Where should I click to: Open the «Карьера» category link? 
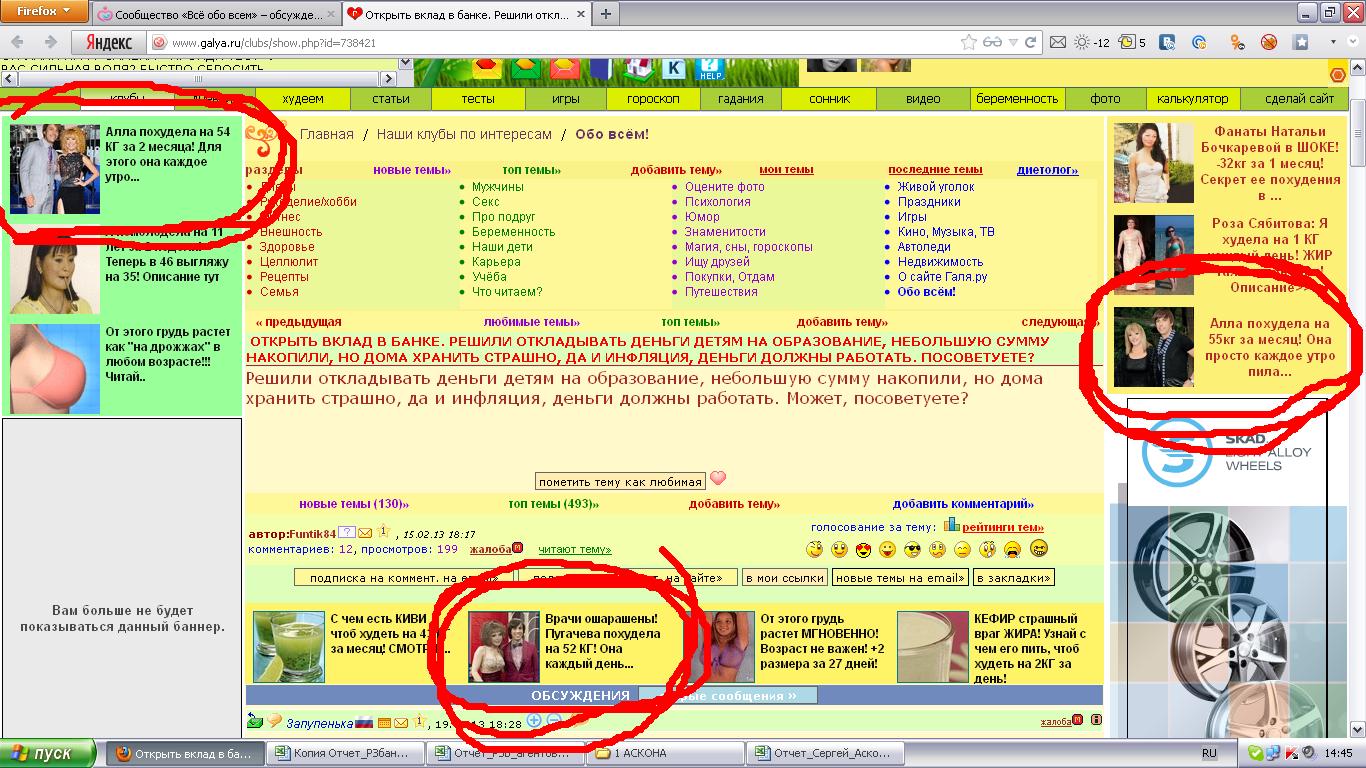tap(496, 262)
